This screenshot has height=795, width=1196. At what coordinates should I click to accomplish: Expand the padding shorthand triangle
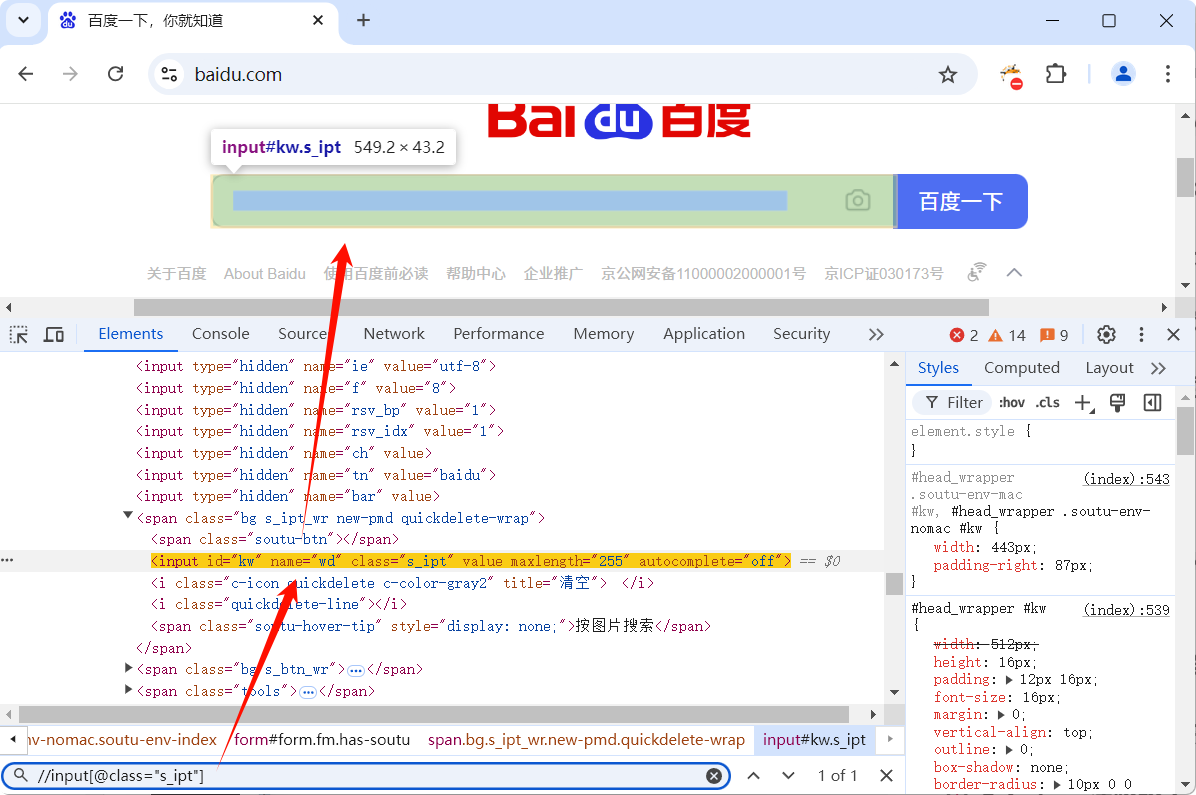[x=1008, y=680]
